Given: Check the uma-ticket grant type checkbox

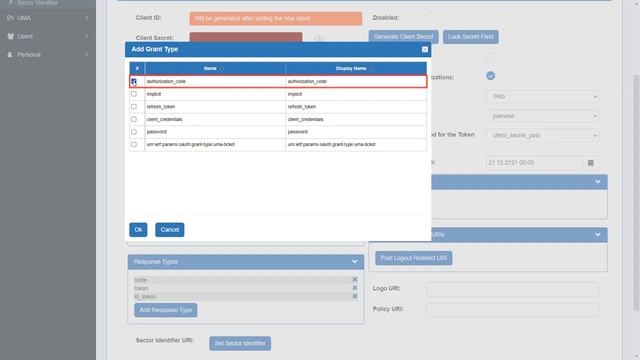Looking at the screenshot, I should [x=134, y=144].
